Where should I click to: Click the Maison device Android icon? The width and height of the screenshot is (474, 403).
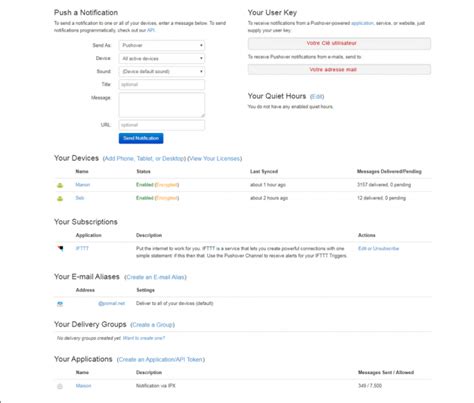(x=60, y=185)
